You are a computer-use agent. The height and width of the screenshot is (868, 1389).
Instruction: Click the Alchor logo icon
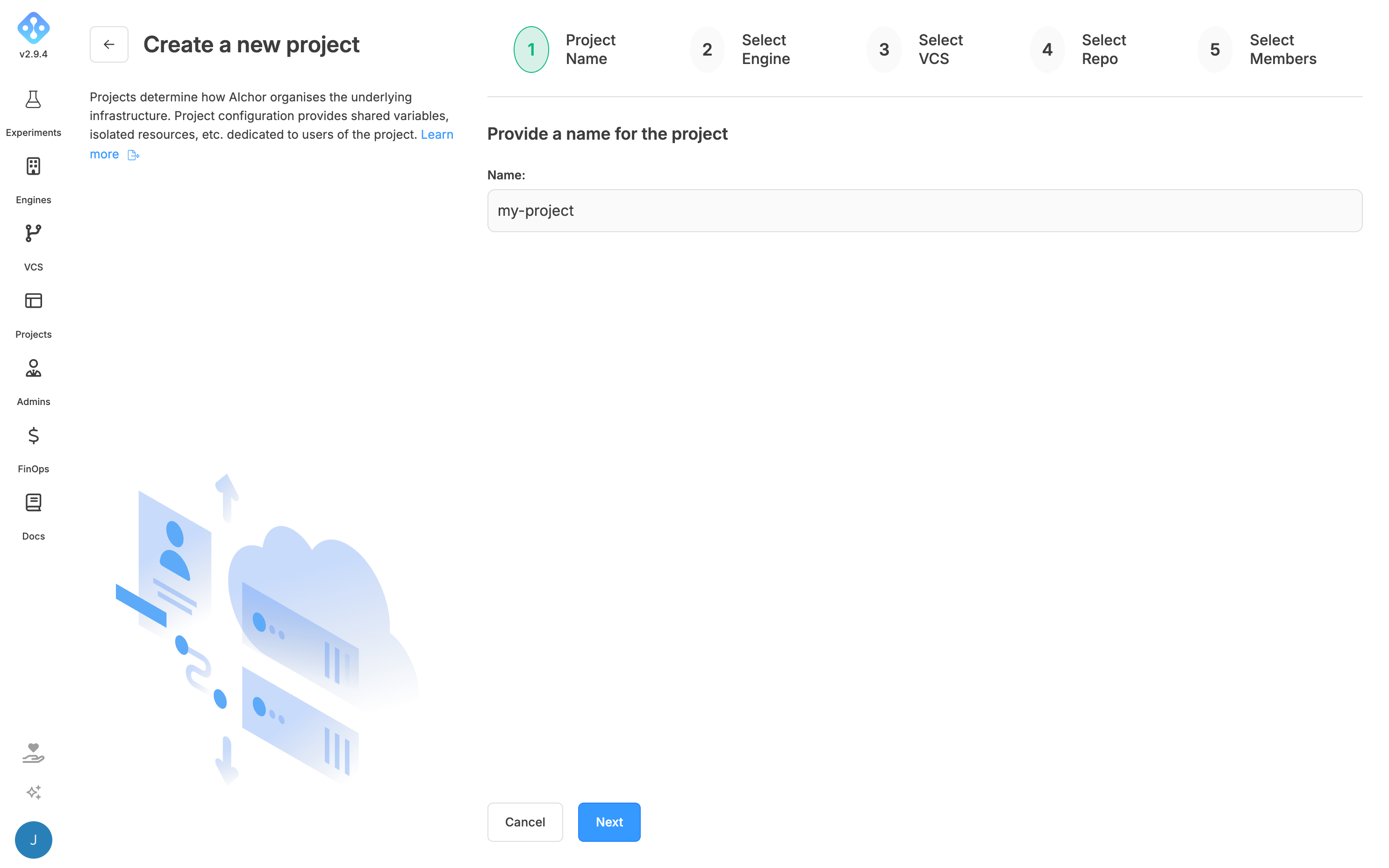[x=33, y=28]
